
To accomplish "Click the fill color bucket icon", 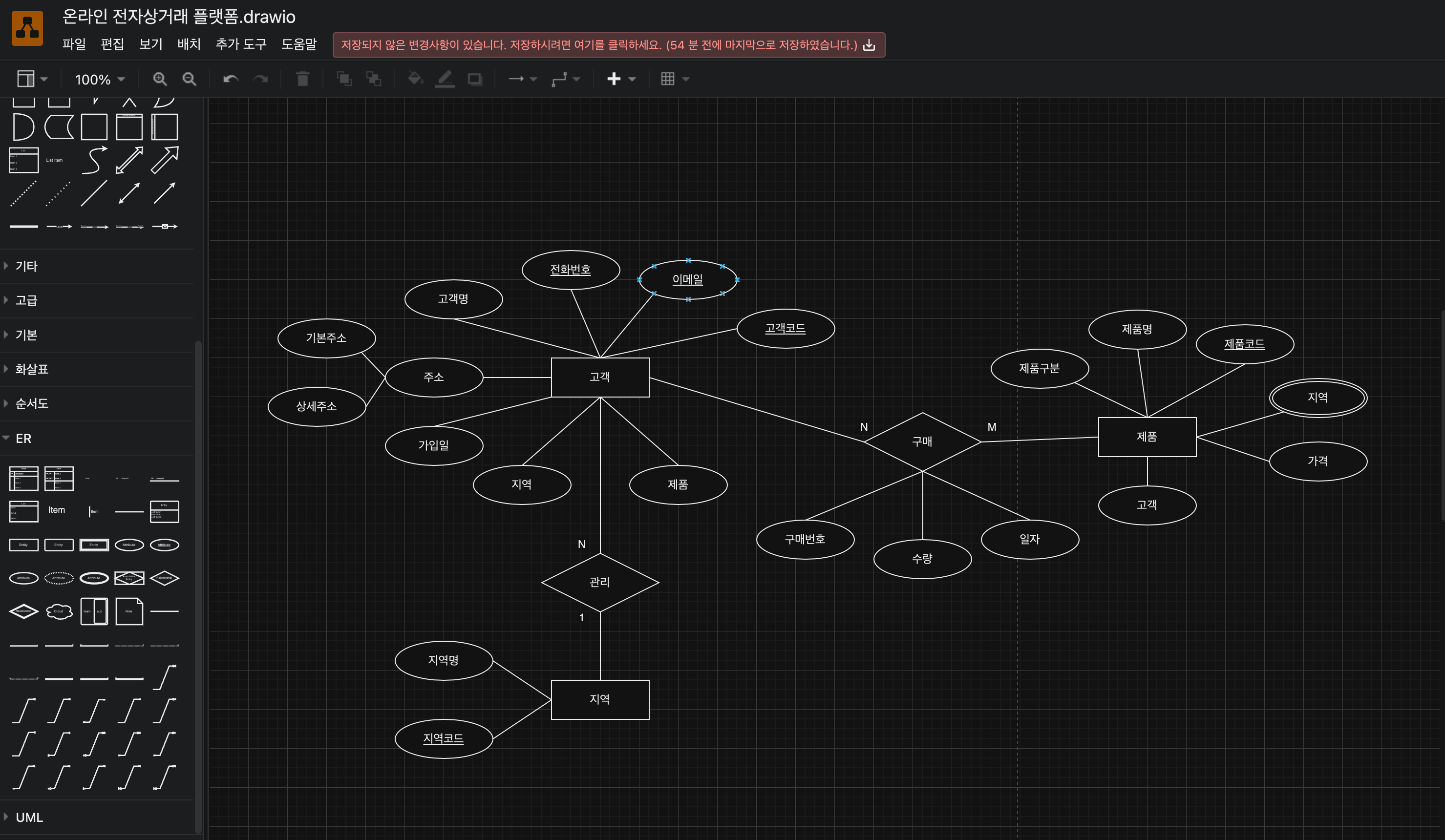I will (415, 79).
